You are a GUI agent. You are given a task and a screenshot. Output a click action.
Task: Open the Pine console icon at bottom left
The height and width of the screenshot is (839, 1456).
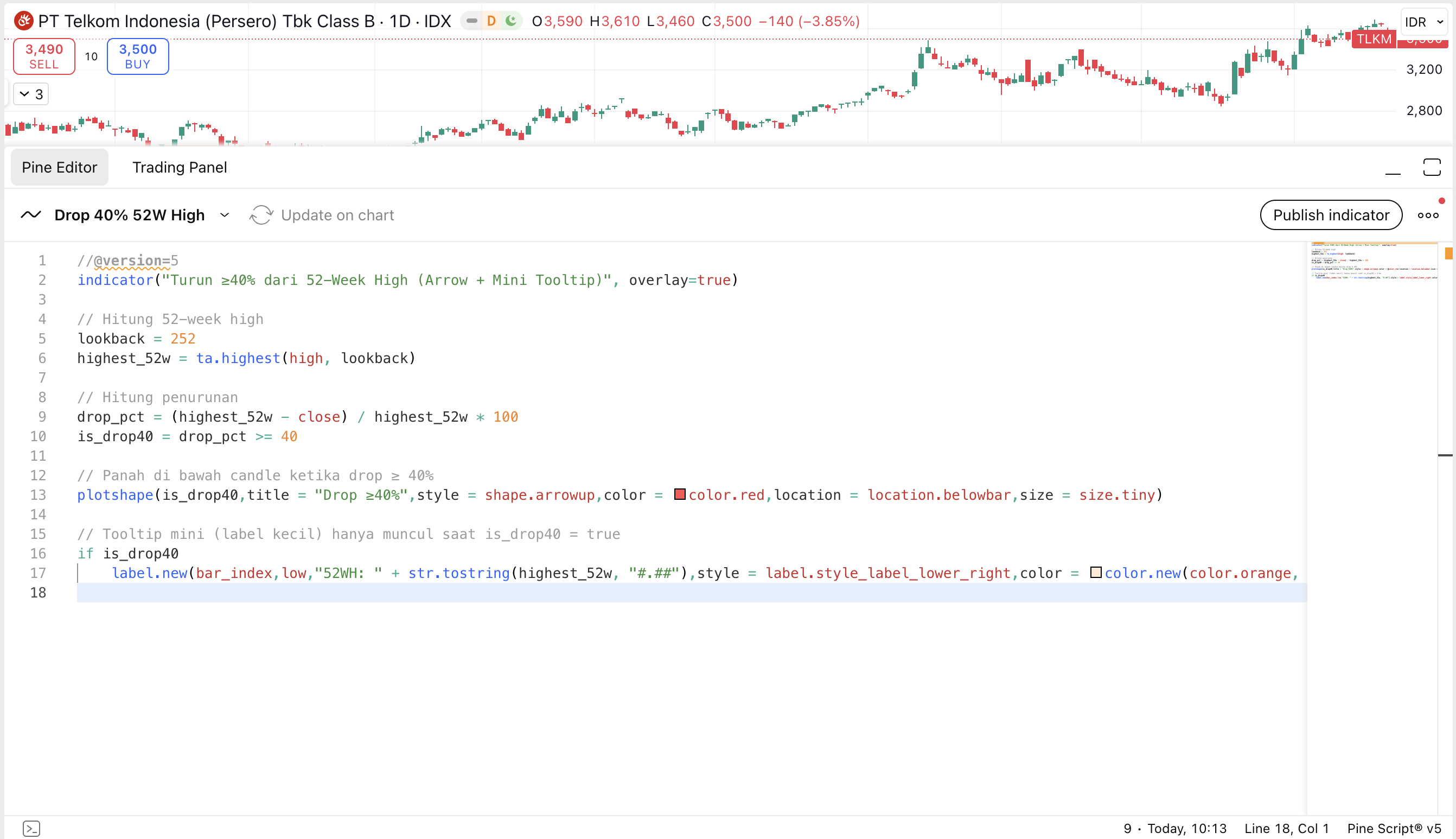click(x=31, y=828)
